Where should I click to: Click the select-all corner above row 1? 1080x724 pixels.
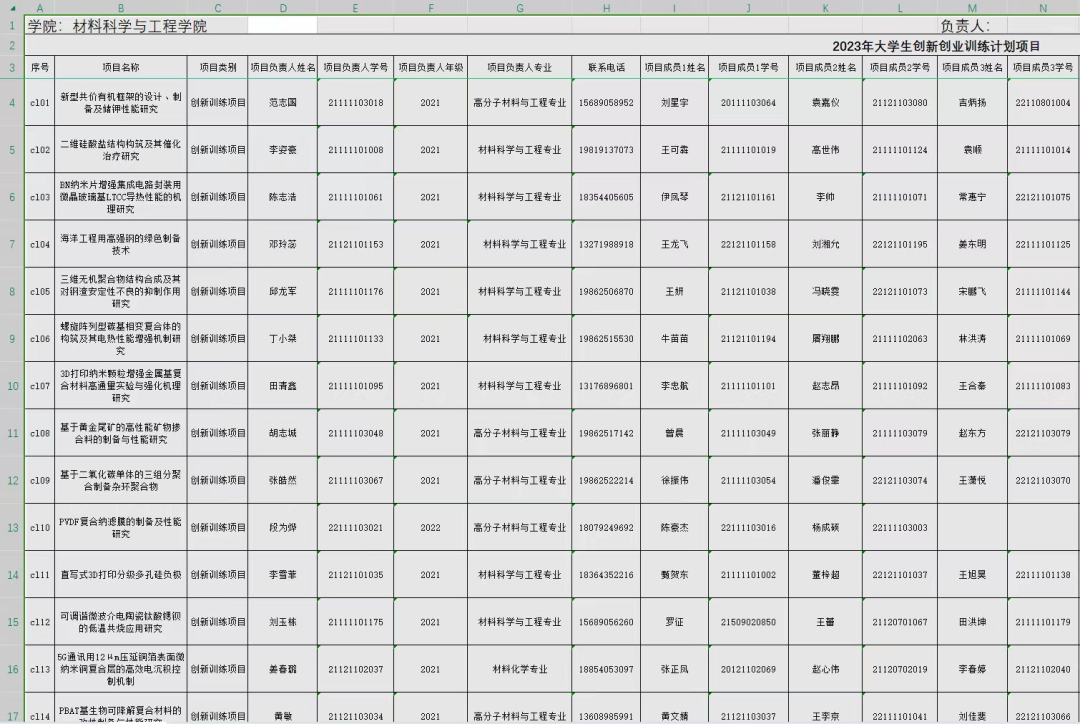pyautogui.click(x=11, y=8)
